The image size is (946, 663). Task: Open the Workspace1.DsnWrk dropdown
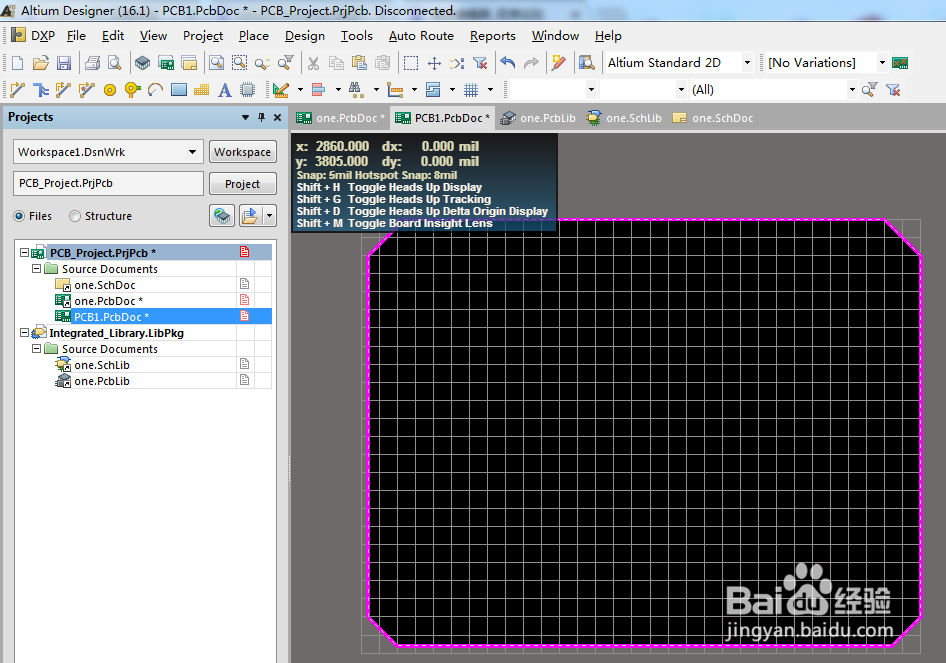[x=192, y=152]
